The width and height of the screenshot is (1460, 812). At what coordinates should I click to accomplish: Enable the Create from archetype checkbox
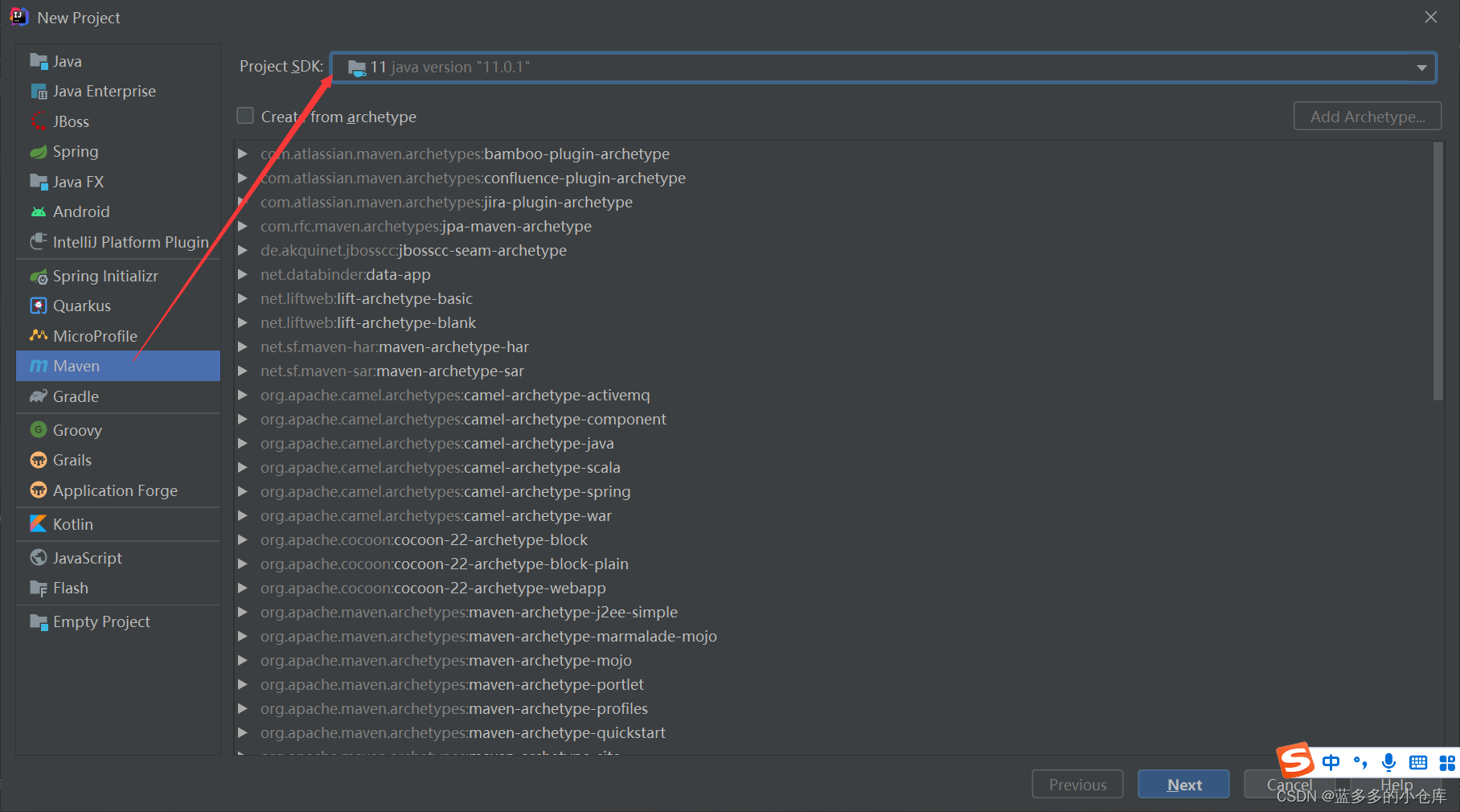(245, 116)
